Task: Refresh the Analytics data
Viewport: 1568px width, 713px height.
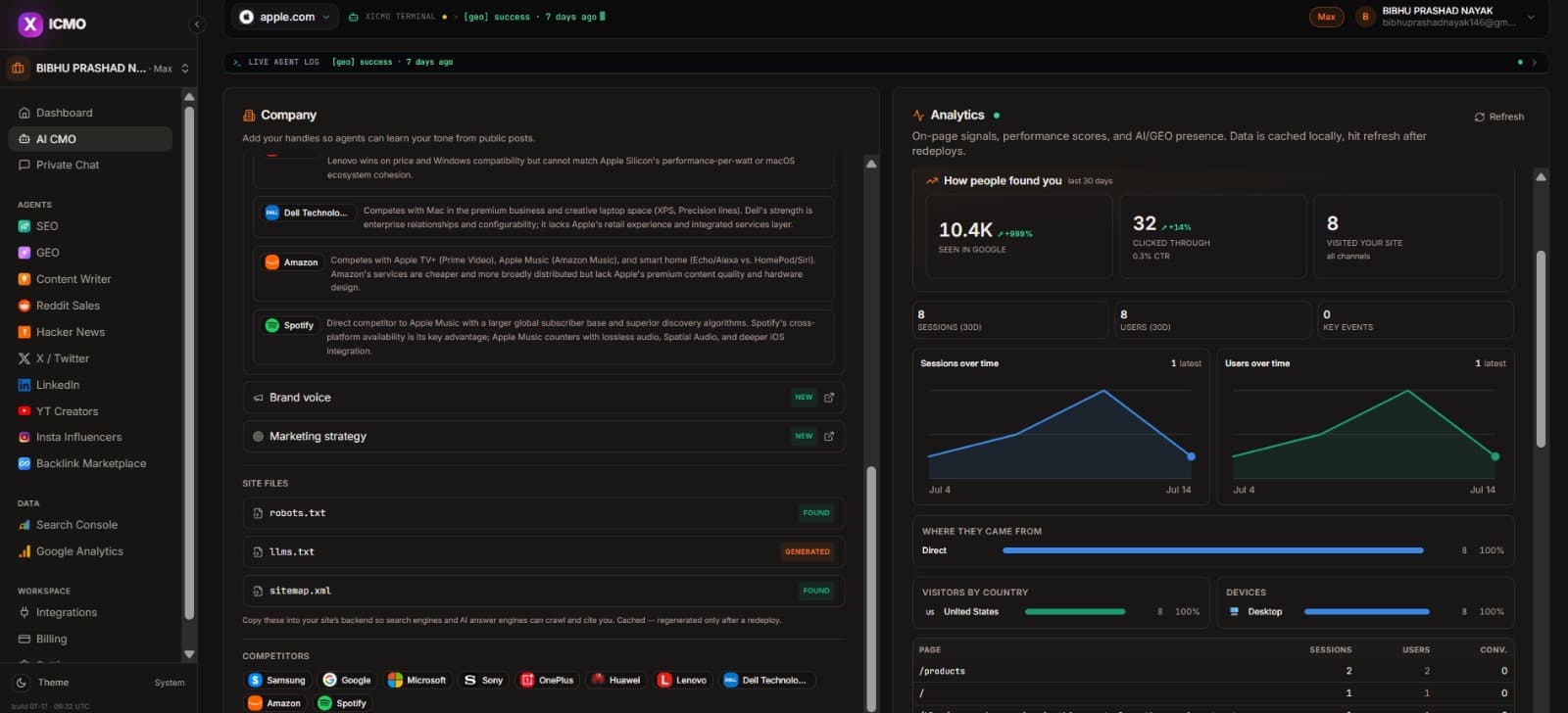Action: coord(1499,117)
